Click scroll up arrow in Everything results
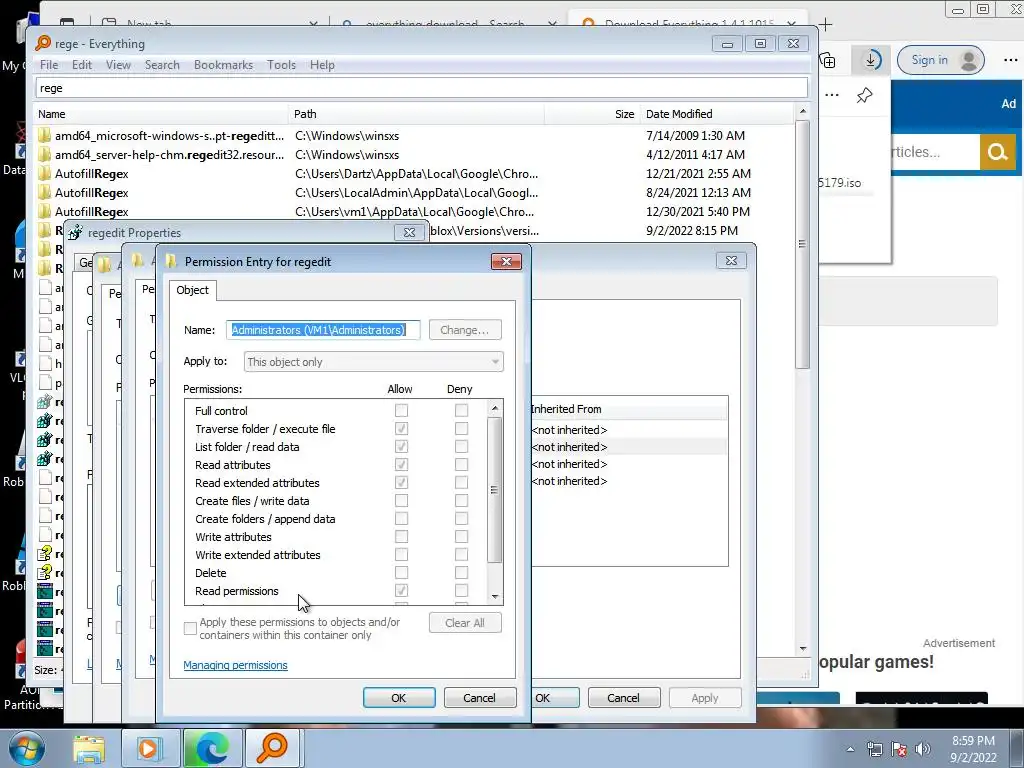Viewport: 1024px width, 768px height. tap(803, 112)
